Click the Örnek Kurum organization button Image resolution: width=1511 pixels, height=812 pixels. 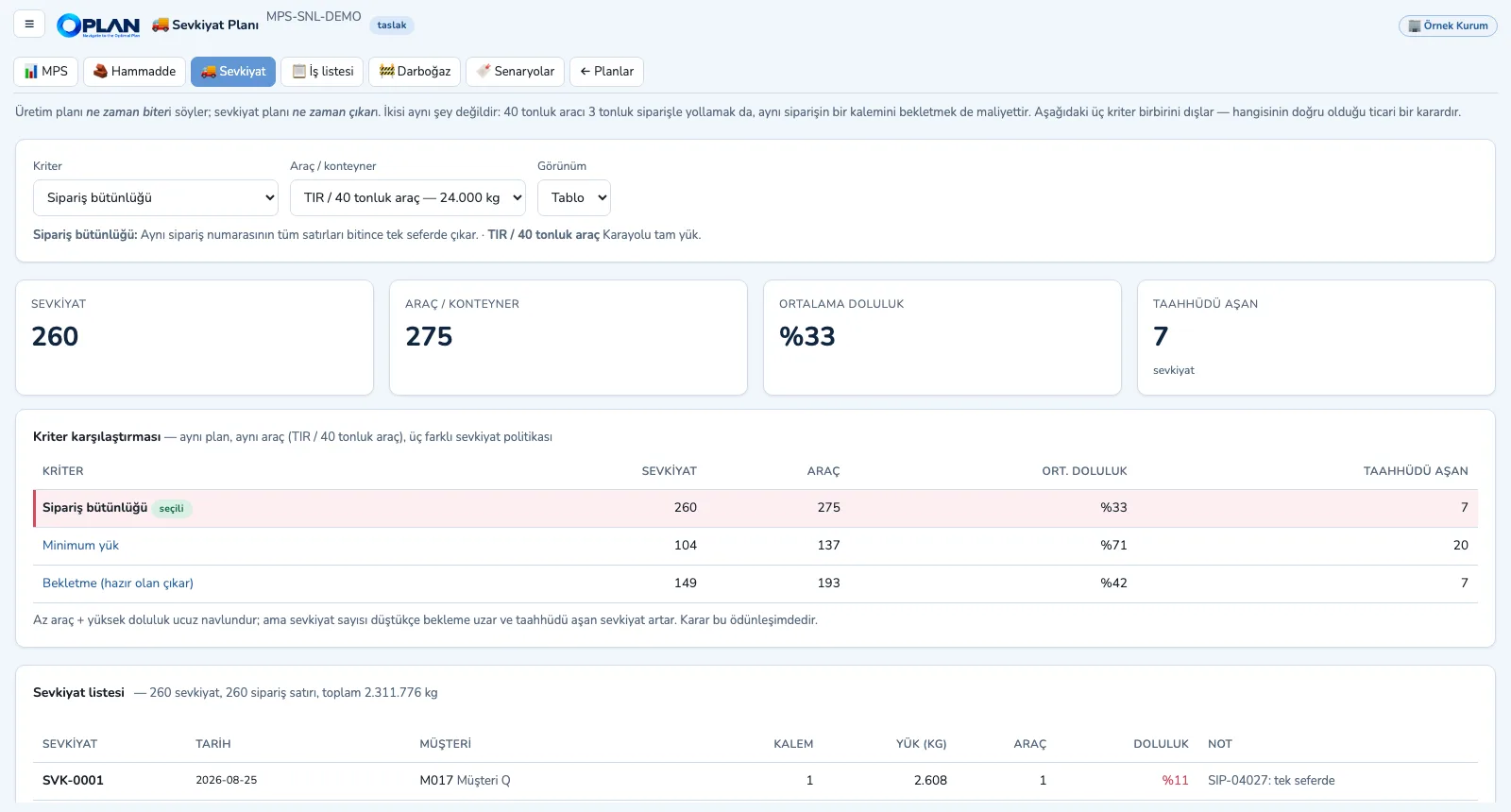[x=1448, y=25]
